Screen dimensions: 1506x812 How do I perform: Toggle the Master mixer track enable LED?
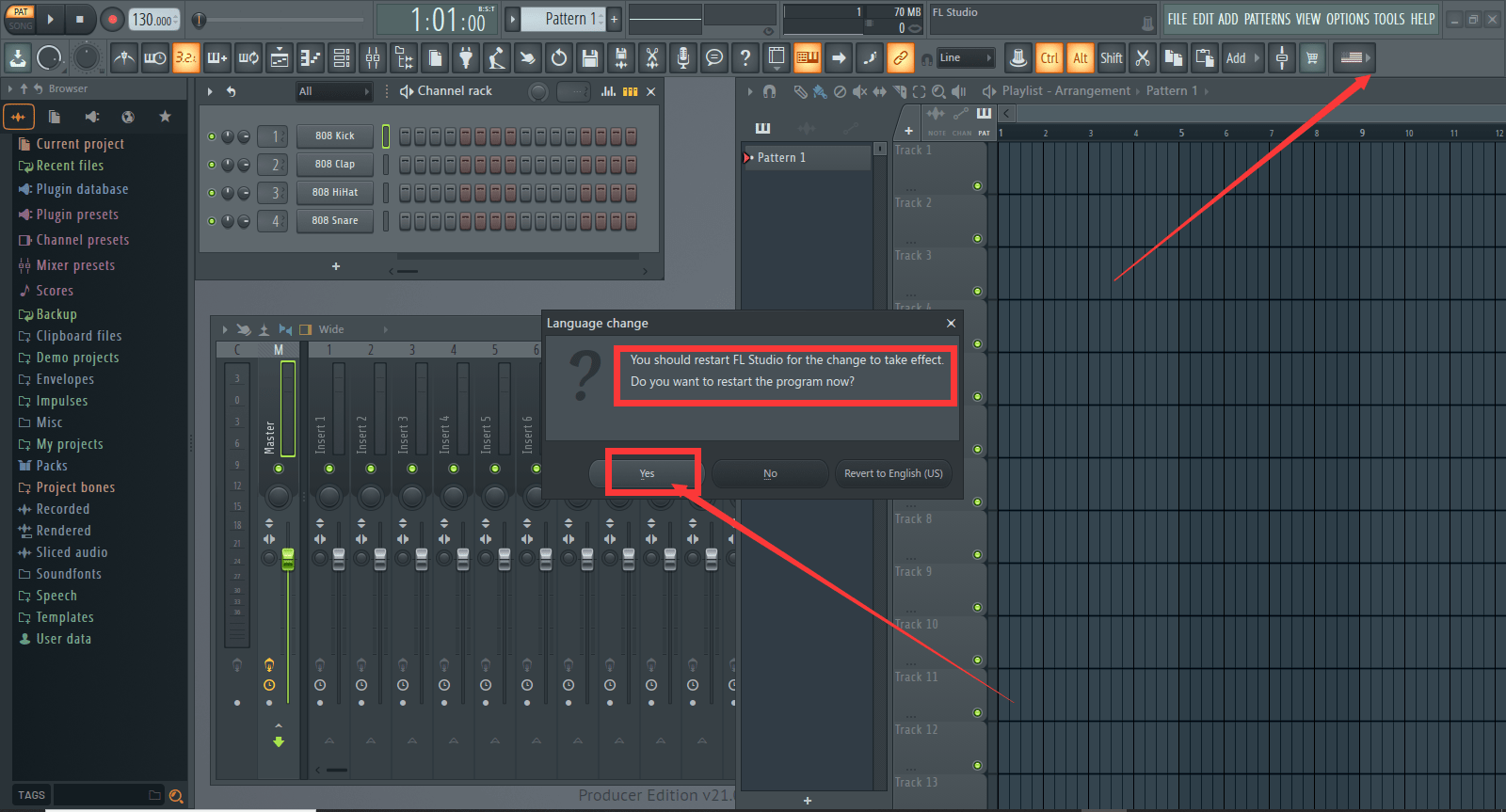click(x=279, y=469)
